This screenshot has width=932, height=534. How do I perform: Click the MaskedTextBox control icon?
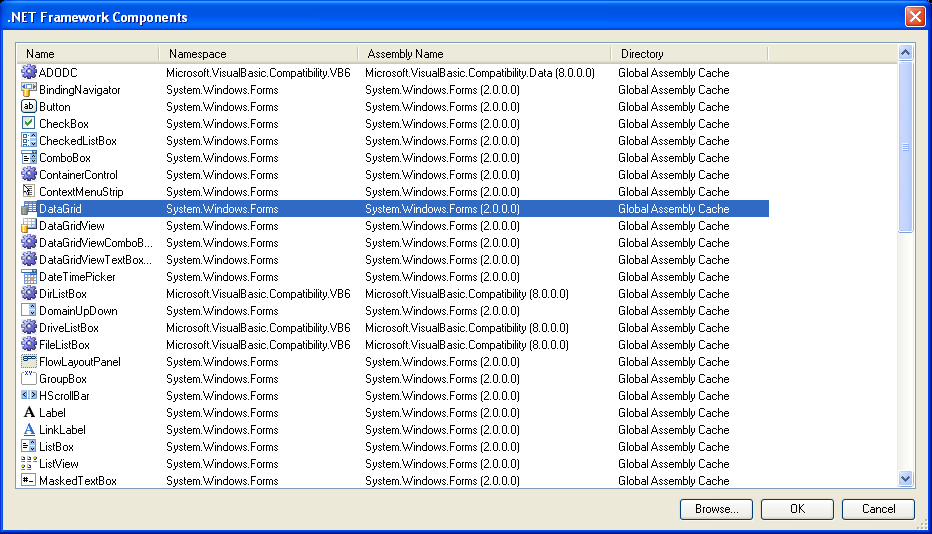(x=29, y=480)
